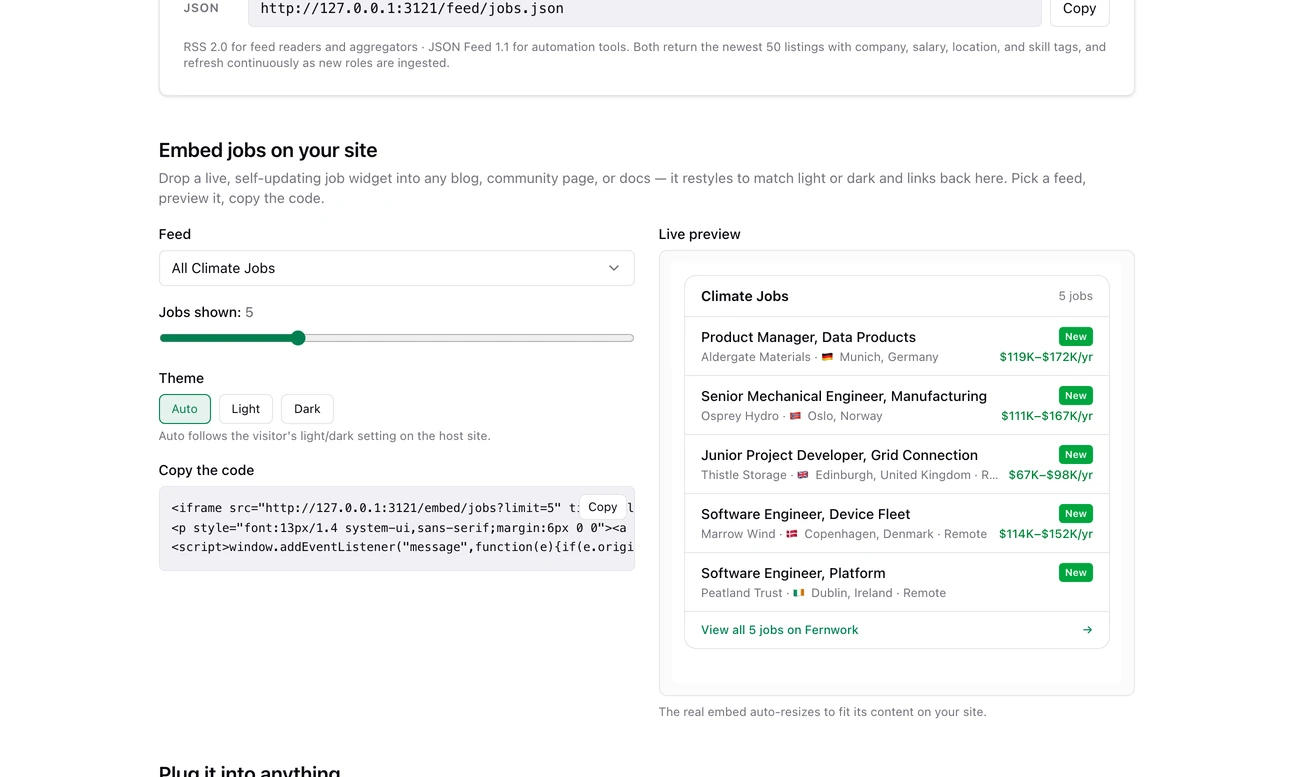Image resolution: width=1293 pixels, height=777 pixels.
Task: Click the Copy the code label
Action: (207, 470)
